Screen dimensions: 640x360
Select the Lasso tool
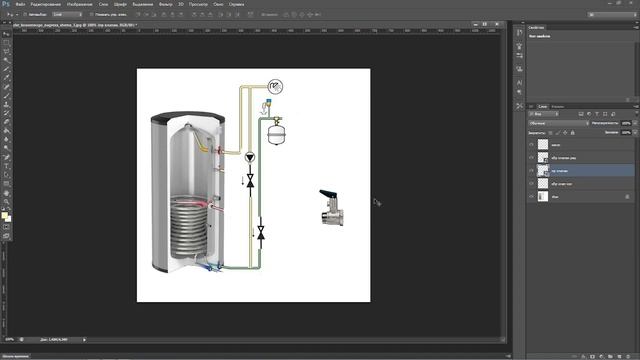[x=6, y=51]
